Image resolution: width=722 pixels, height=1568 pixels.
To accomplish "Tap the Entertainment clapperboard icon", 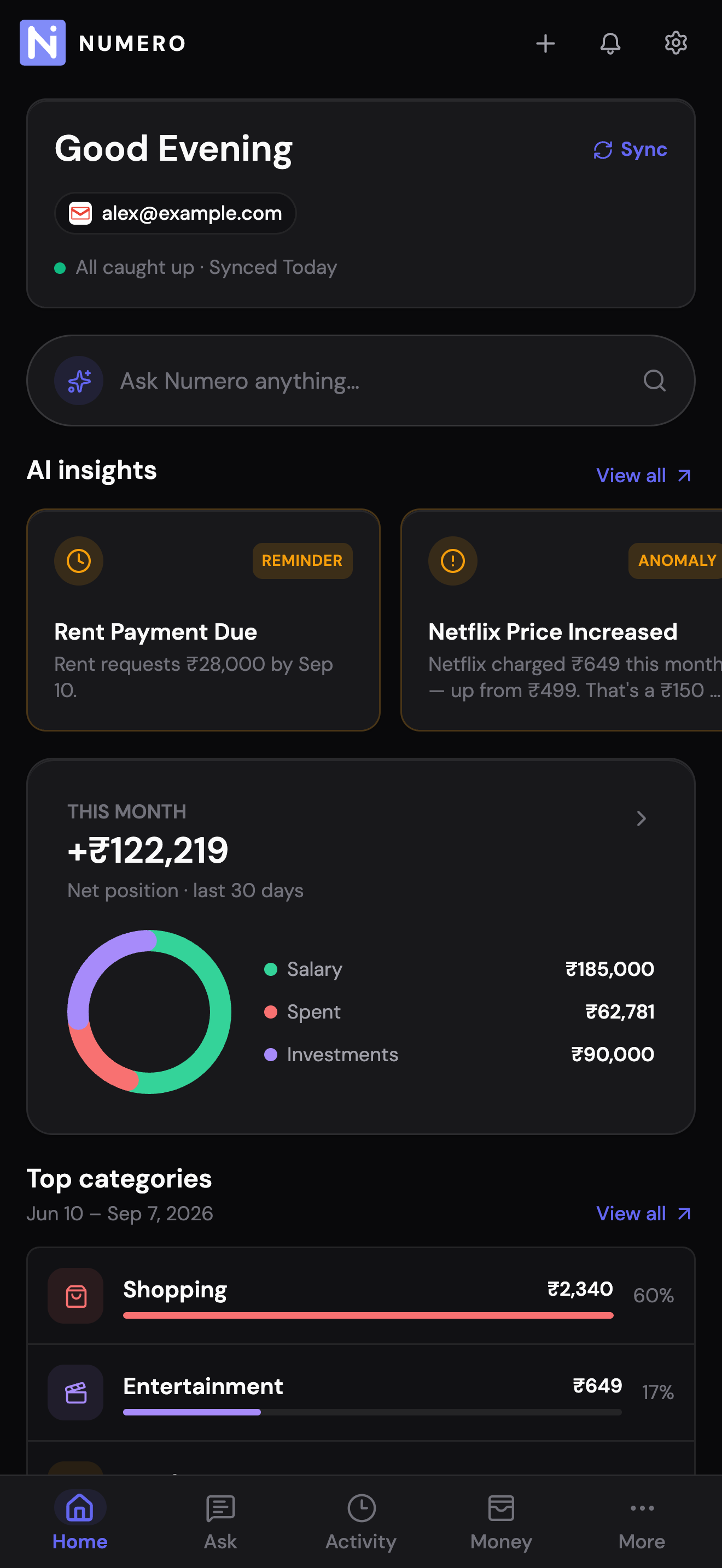I will click(75, 1392).
